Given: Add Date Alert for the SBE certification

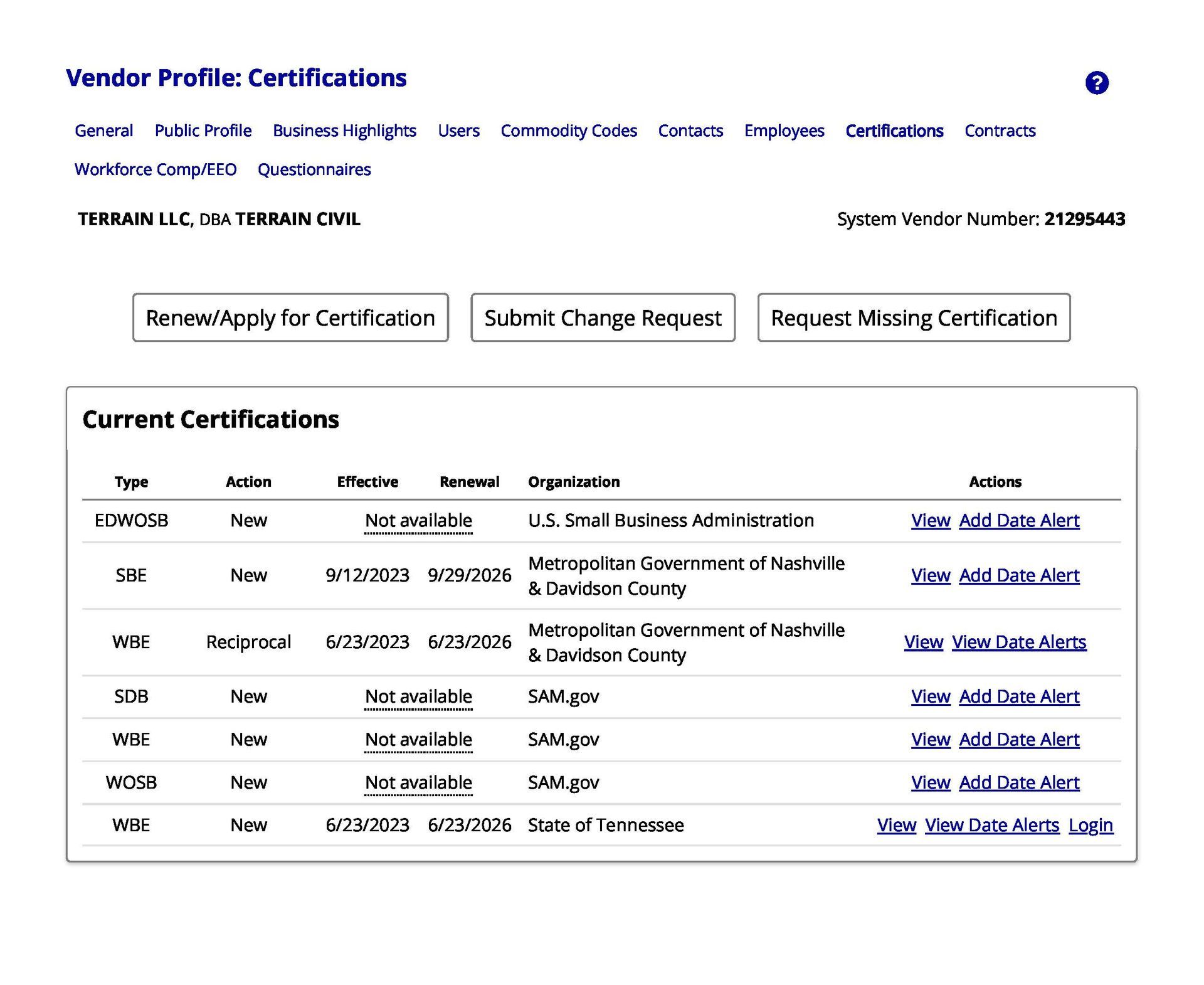Looking at the screenshot, I should [x=1018, y=575].
